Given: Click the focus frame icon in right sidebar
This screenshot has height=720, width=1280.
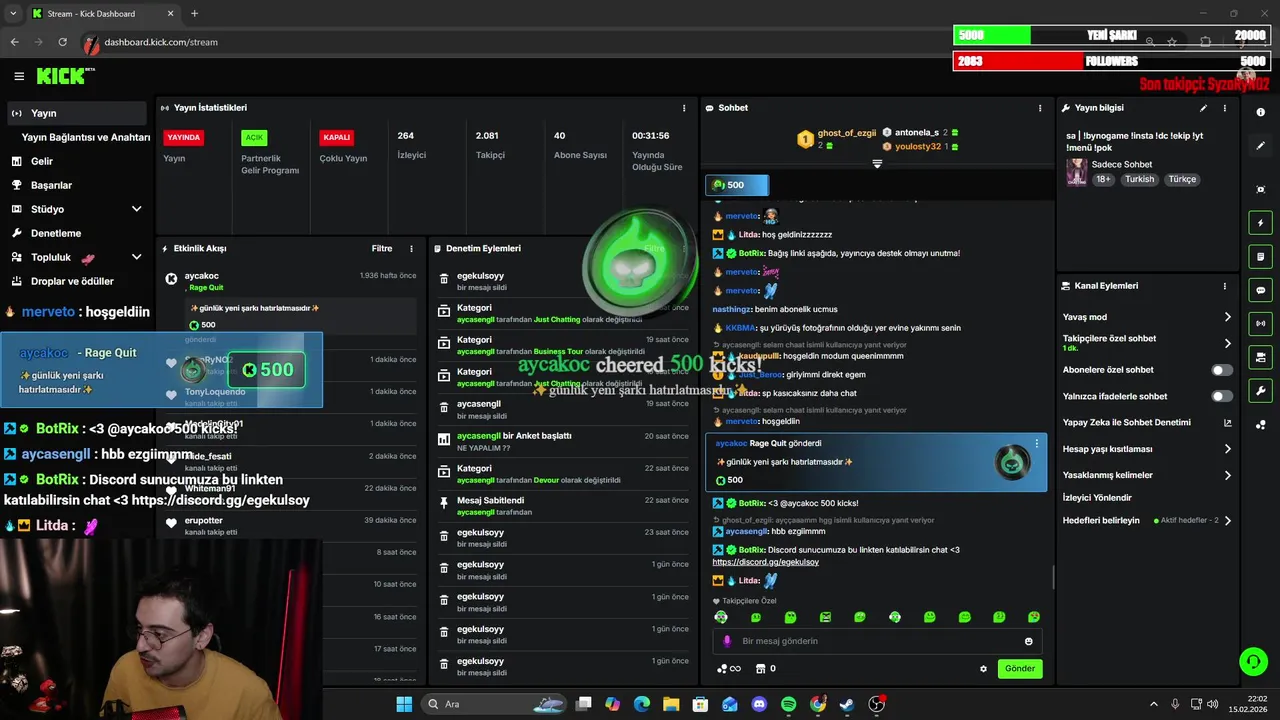Looking at the screenshot, I should pyautogui.click(x=1260, y=190).
